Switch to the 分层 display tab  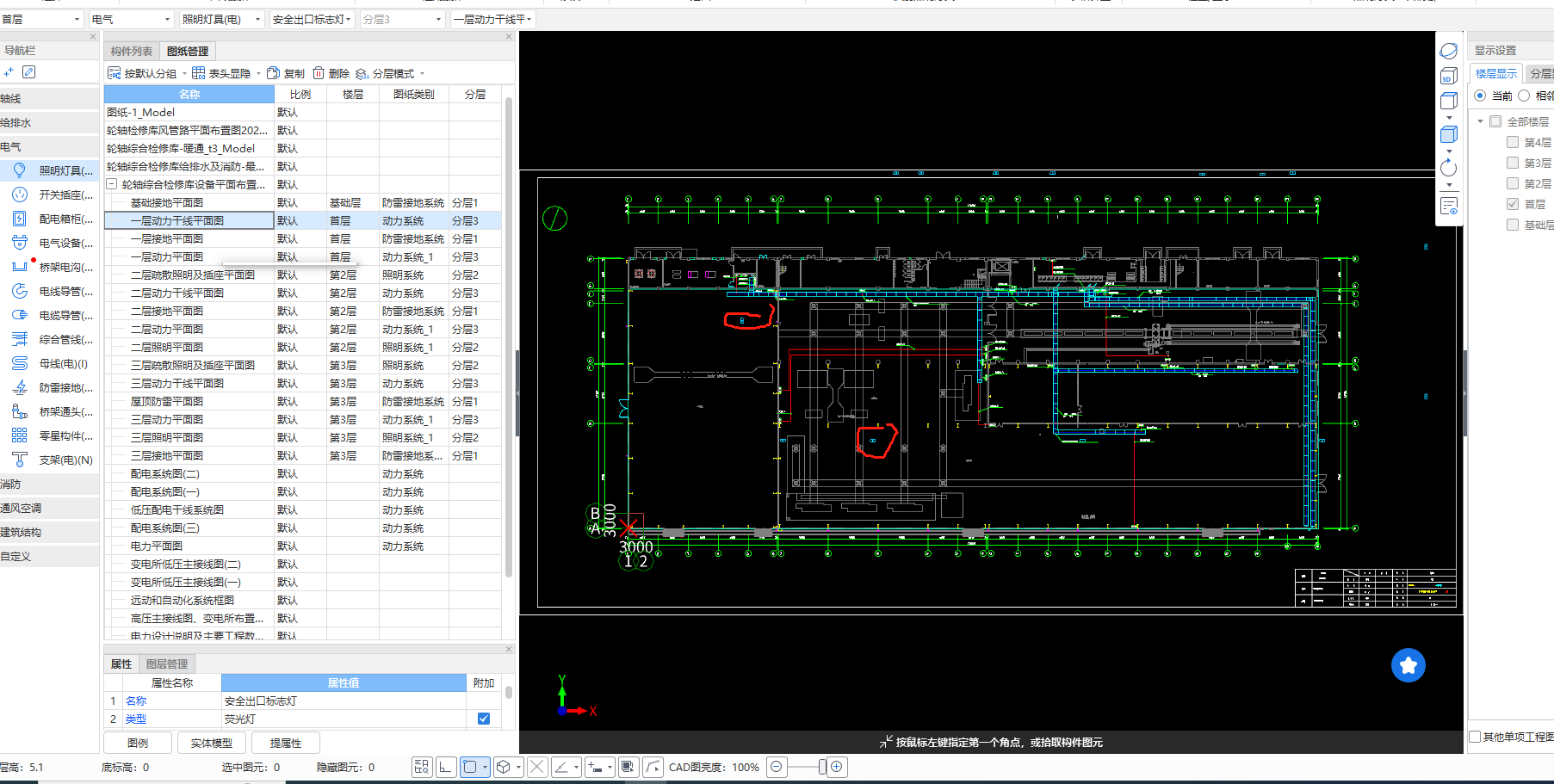tap(1540, 73)
